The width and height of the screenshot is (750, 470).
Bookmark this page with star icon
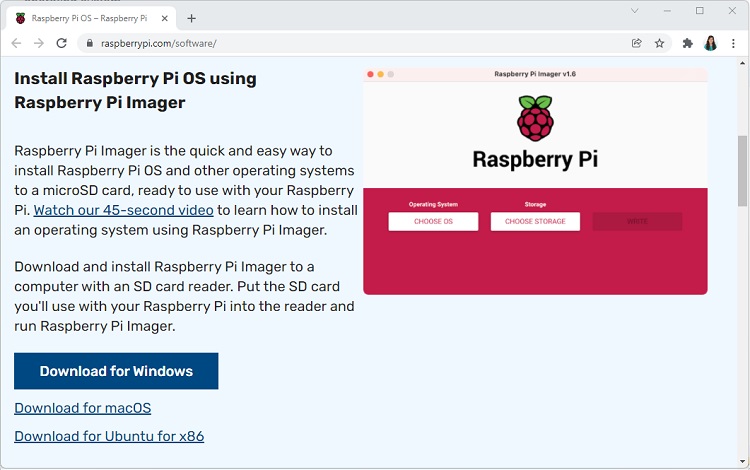click(660, 43)
